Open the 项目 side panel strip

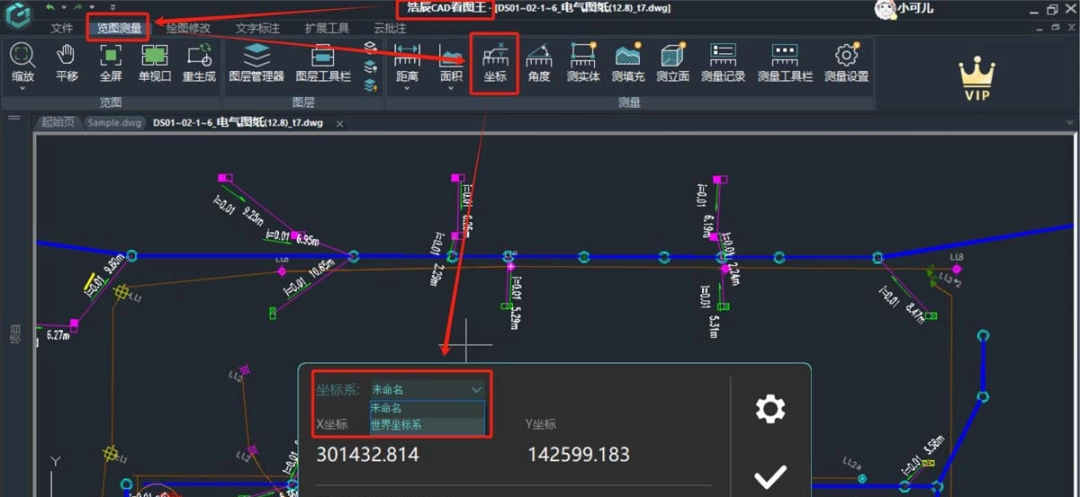pos(15,335)
